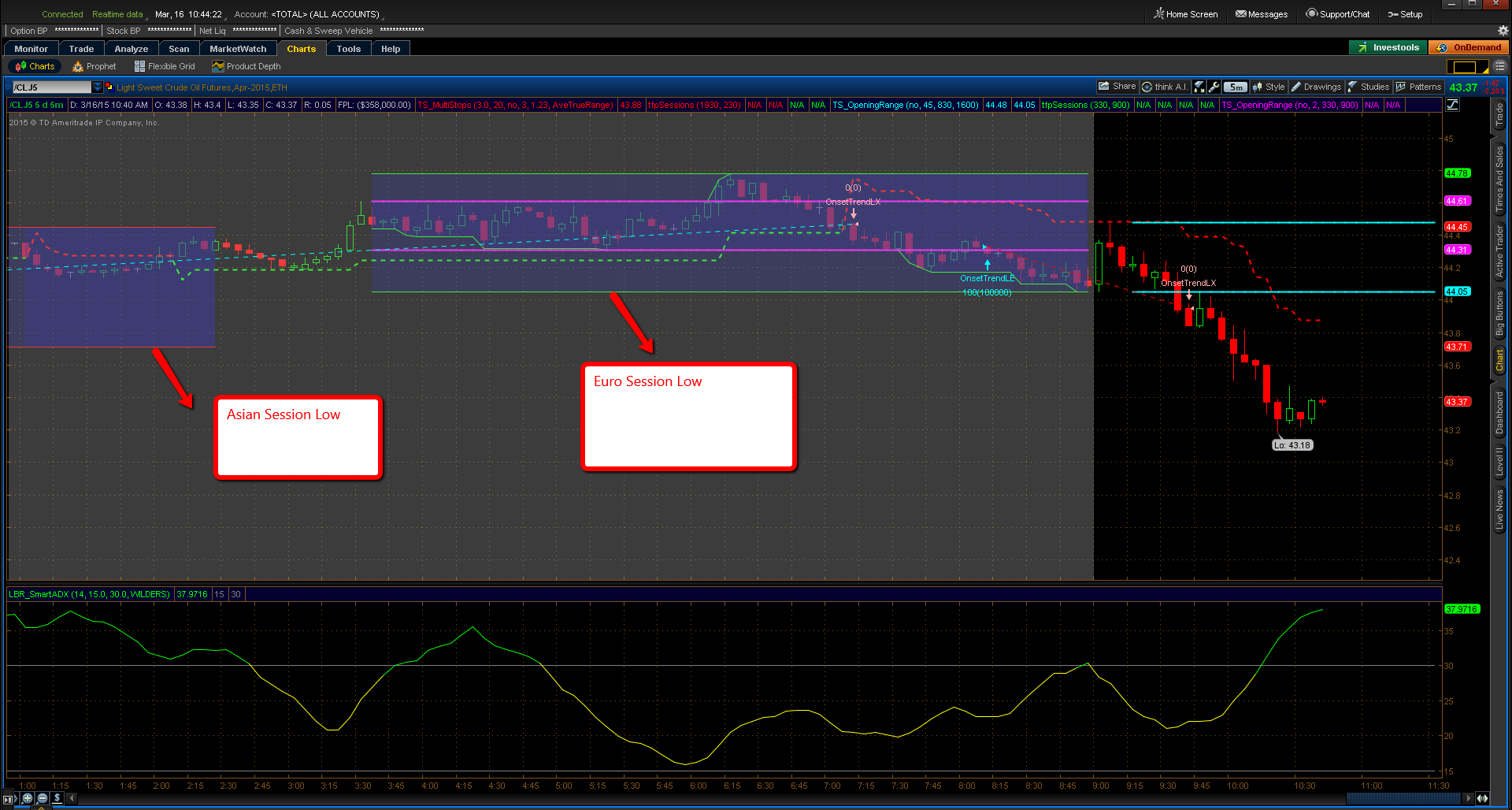Switch to the Scan tab

point(179,49)
